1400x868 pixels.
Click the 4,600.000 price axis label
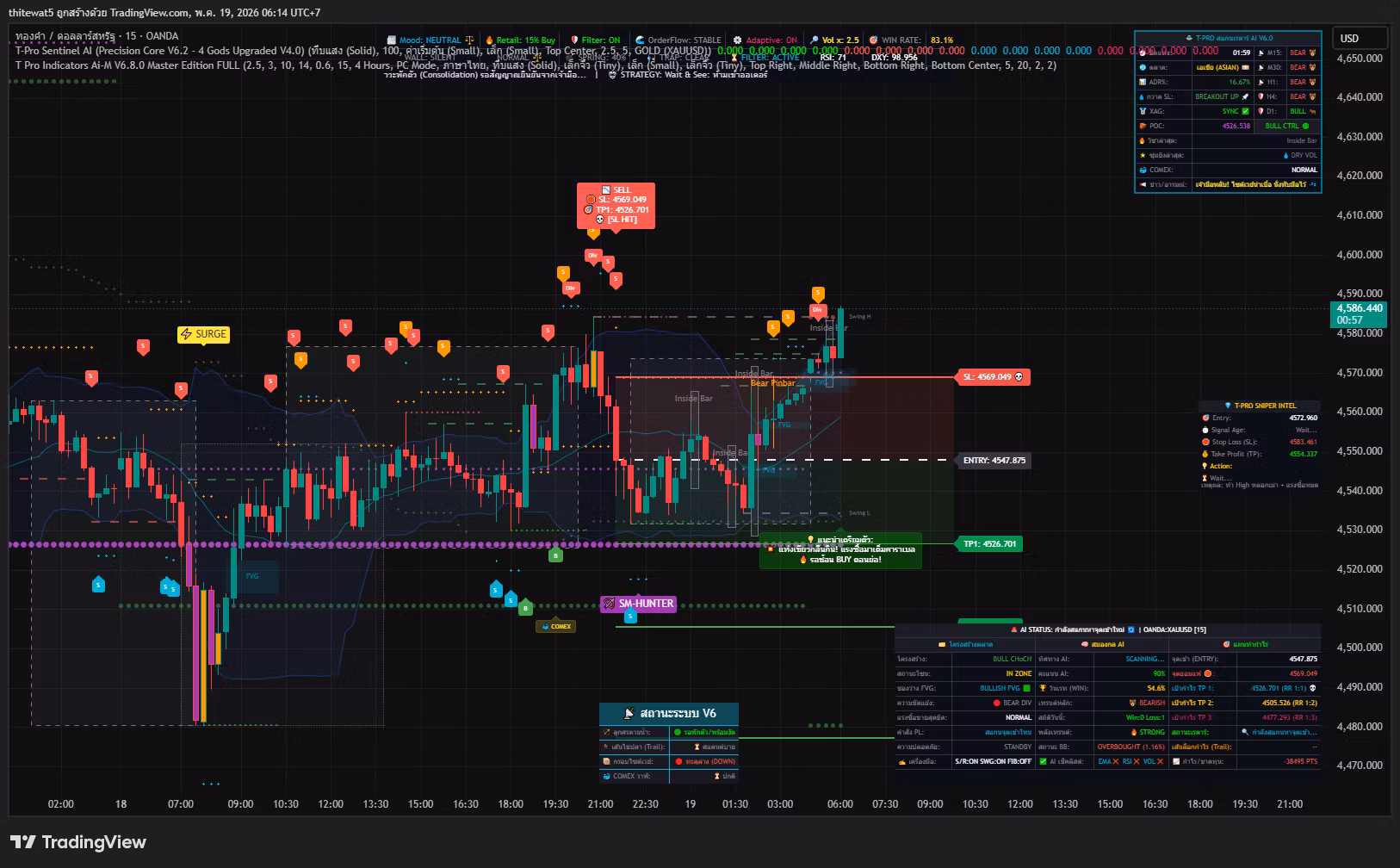tap(1360, 255)
